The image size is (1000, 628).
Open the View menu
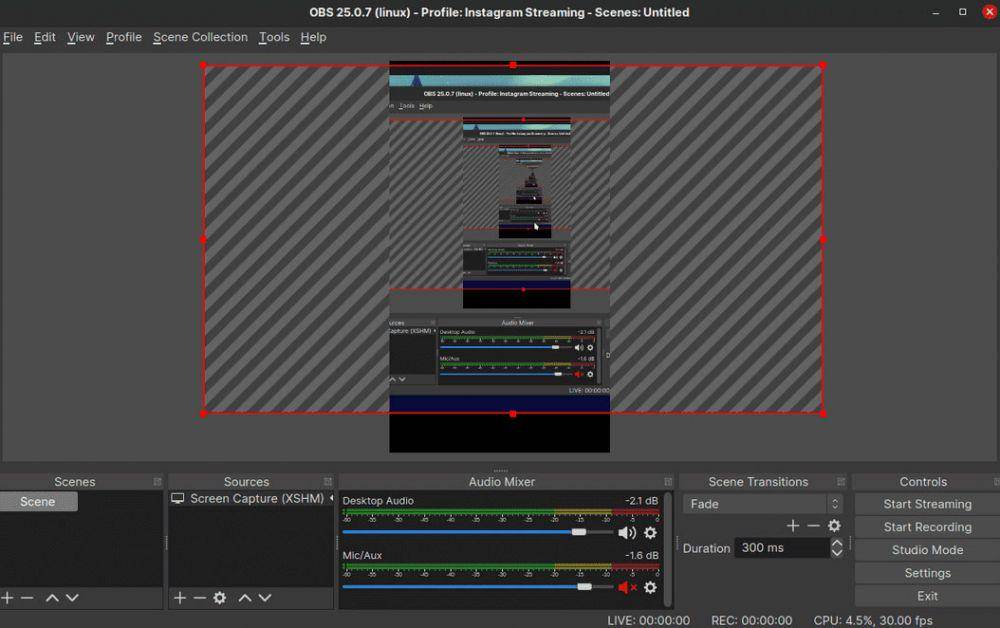pos(81,37)
